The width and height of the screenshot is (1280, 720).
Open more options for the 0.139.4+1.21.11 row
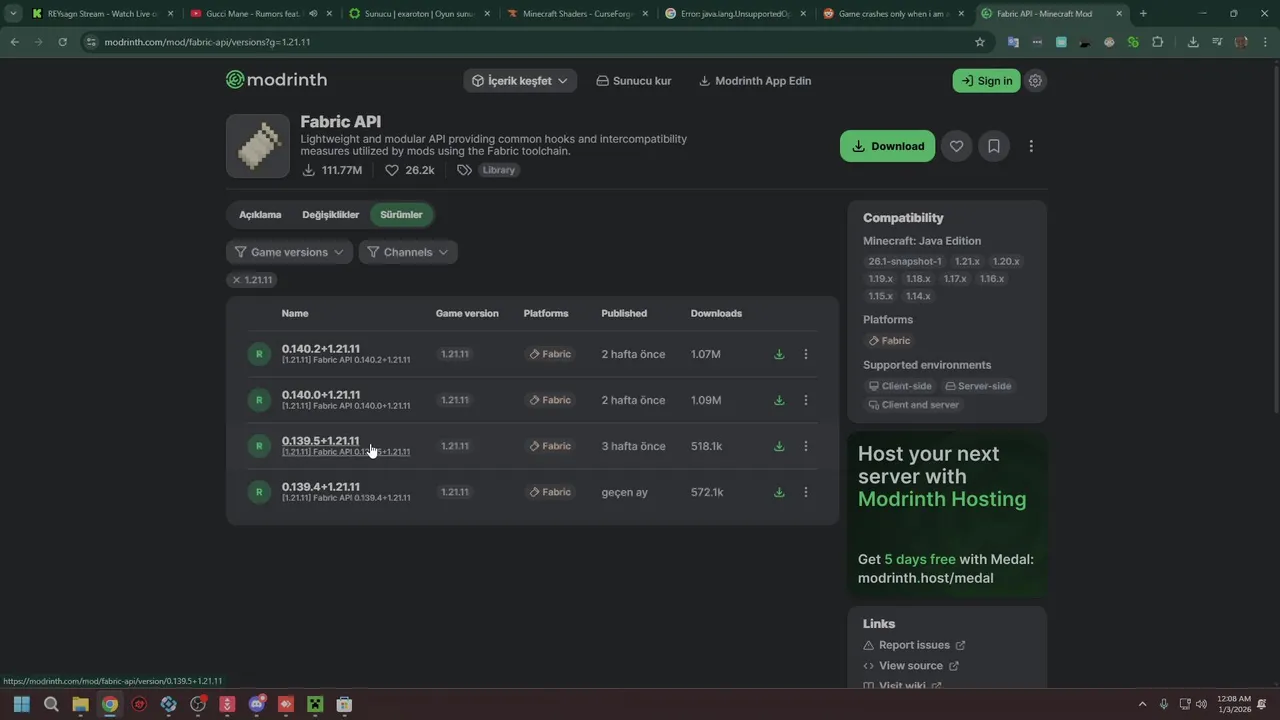(806, 492)
